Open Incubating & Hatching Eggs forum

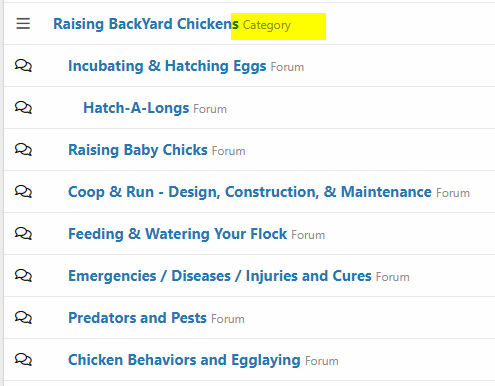[167, 66]
